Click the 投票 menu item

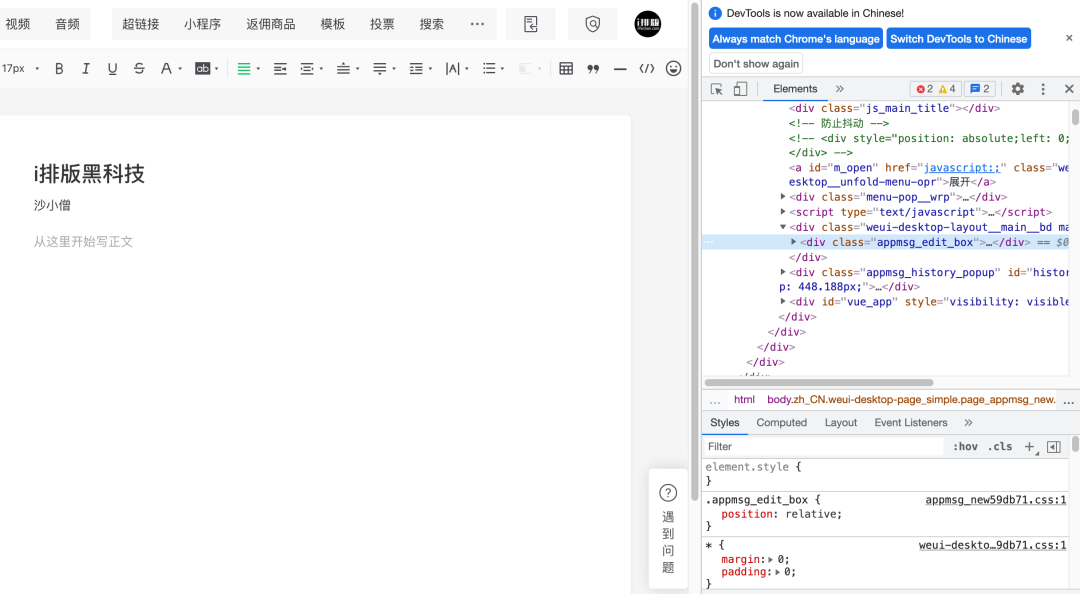(x=382, y=24)
